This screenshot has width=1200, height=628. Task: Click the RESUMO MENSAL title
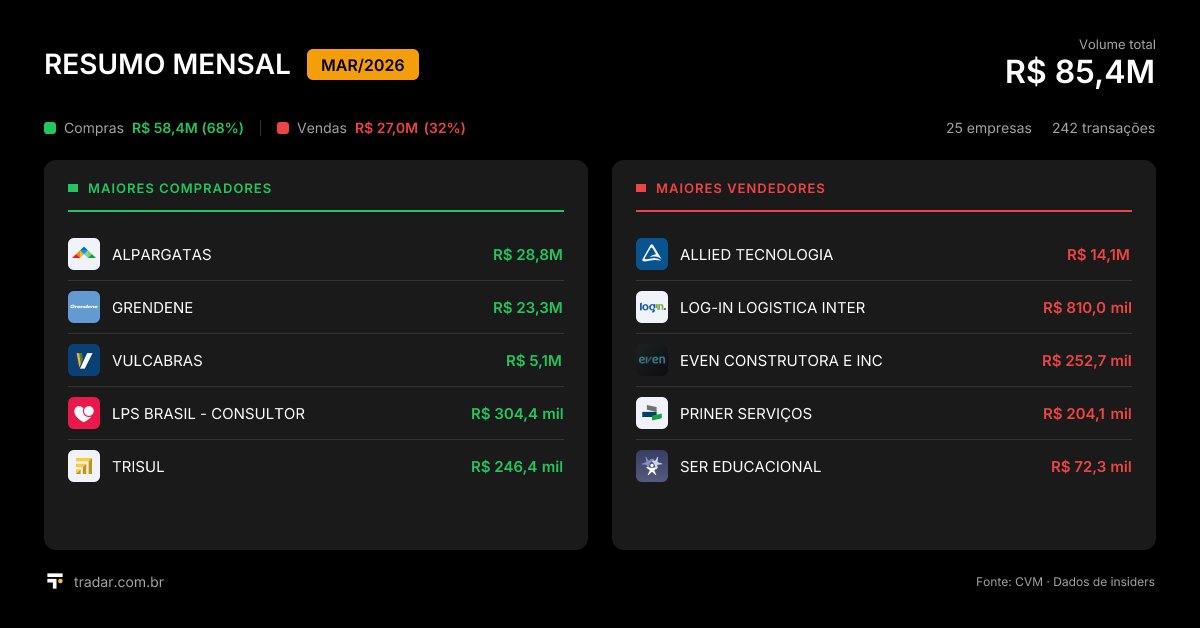(x=167, y=65)
